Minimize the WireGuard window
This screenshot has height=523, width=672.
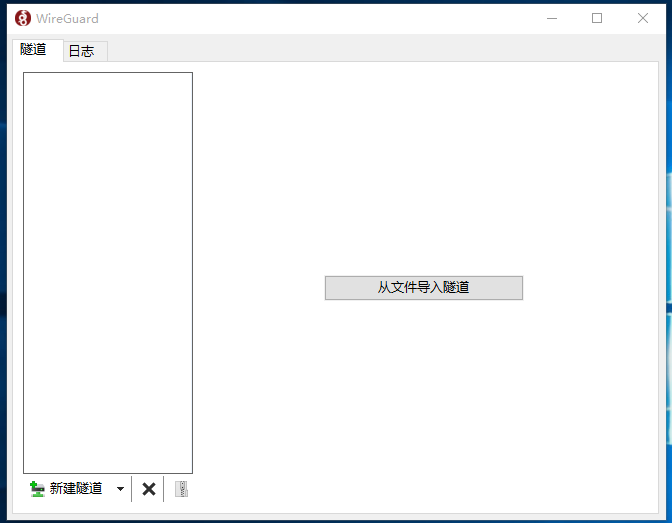(x=552, y=18)
